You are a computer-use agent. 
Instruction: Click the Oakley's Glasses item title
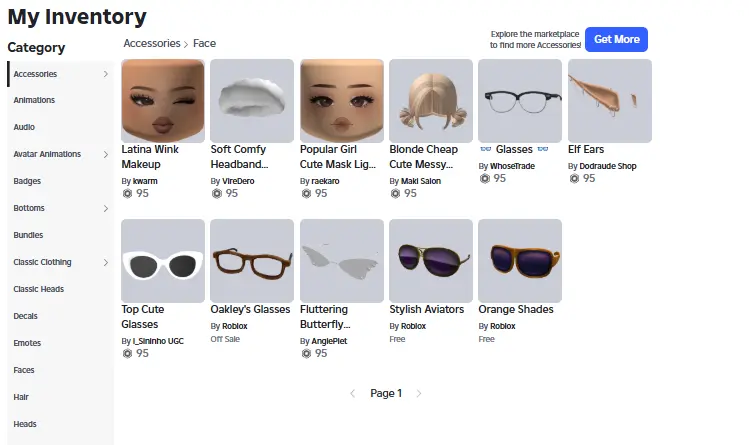250,309
